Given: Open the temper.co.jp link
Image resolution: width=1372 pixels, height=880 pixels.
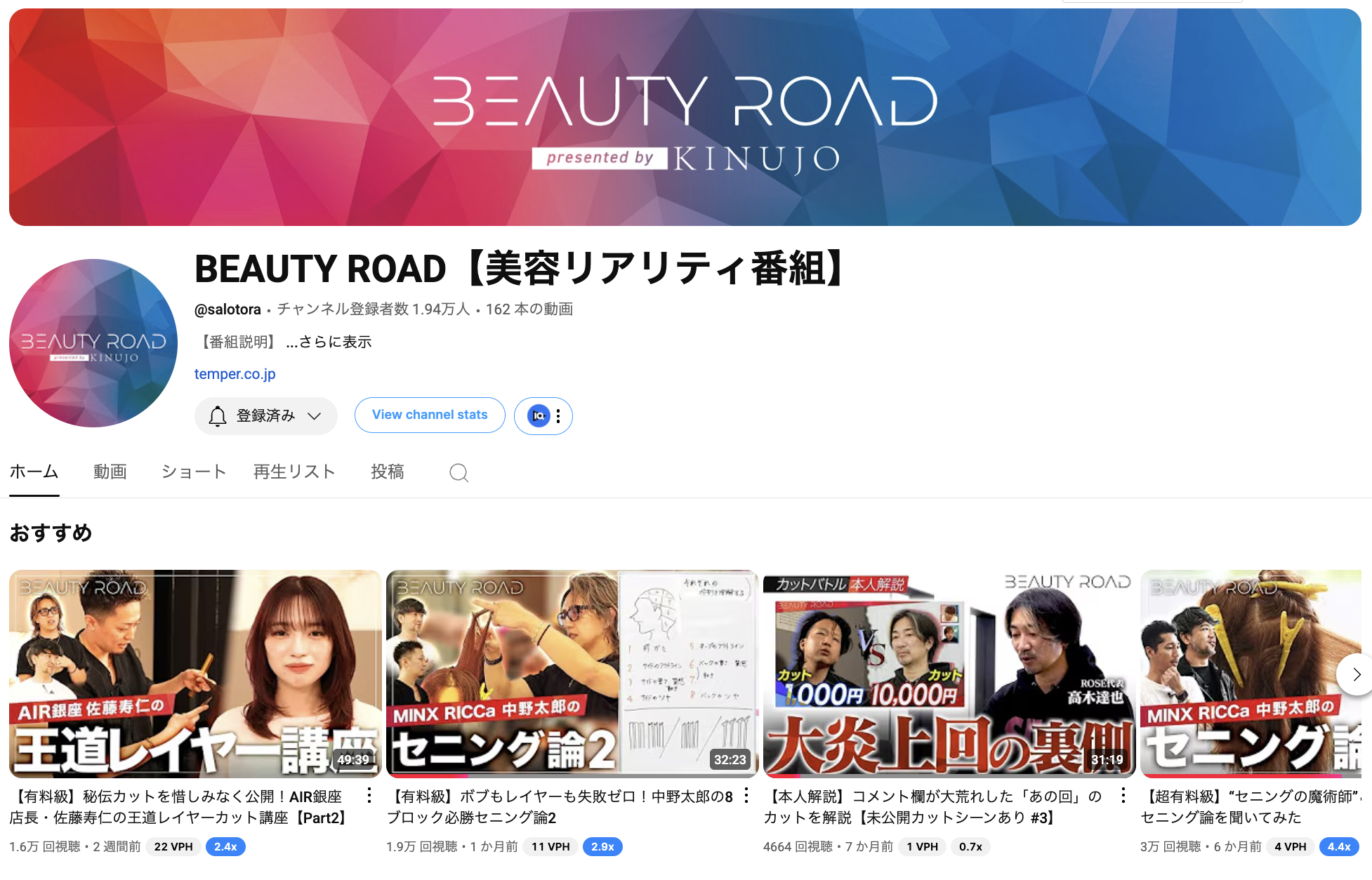Looking at the screenshot, I should [x=235, y=374].
